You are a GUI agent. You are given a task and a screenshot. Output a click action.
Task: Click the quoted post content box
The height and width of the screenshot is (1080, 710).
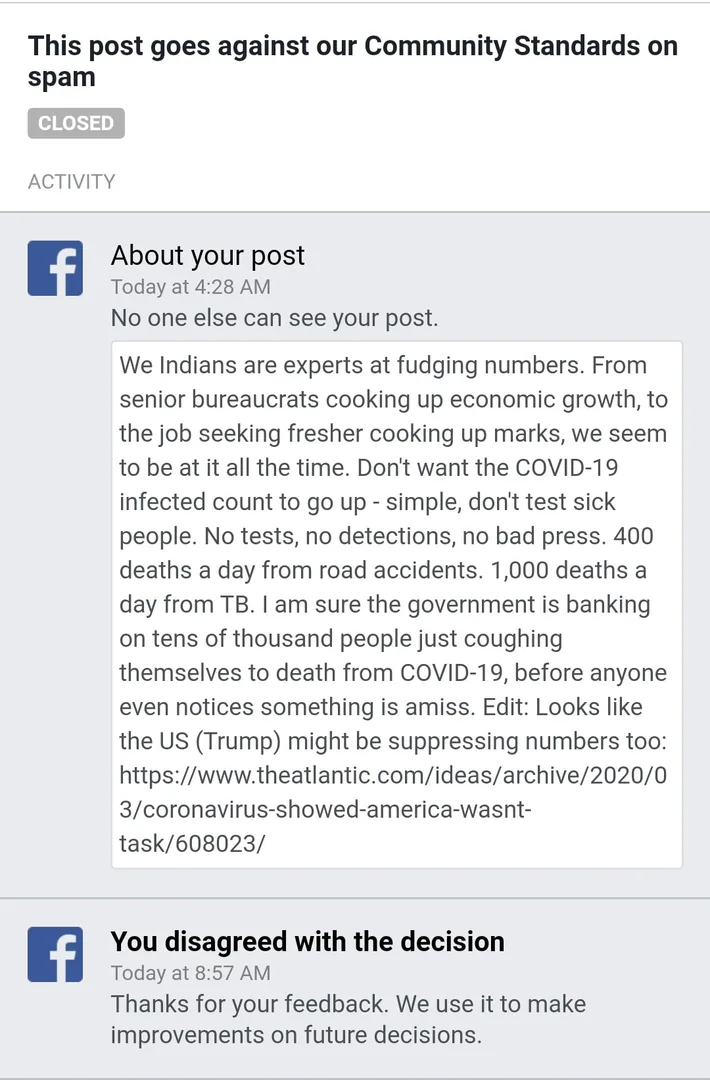[x=397, y=604]
